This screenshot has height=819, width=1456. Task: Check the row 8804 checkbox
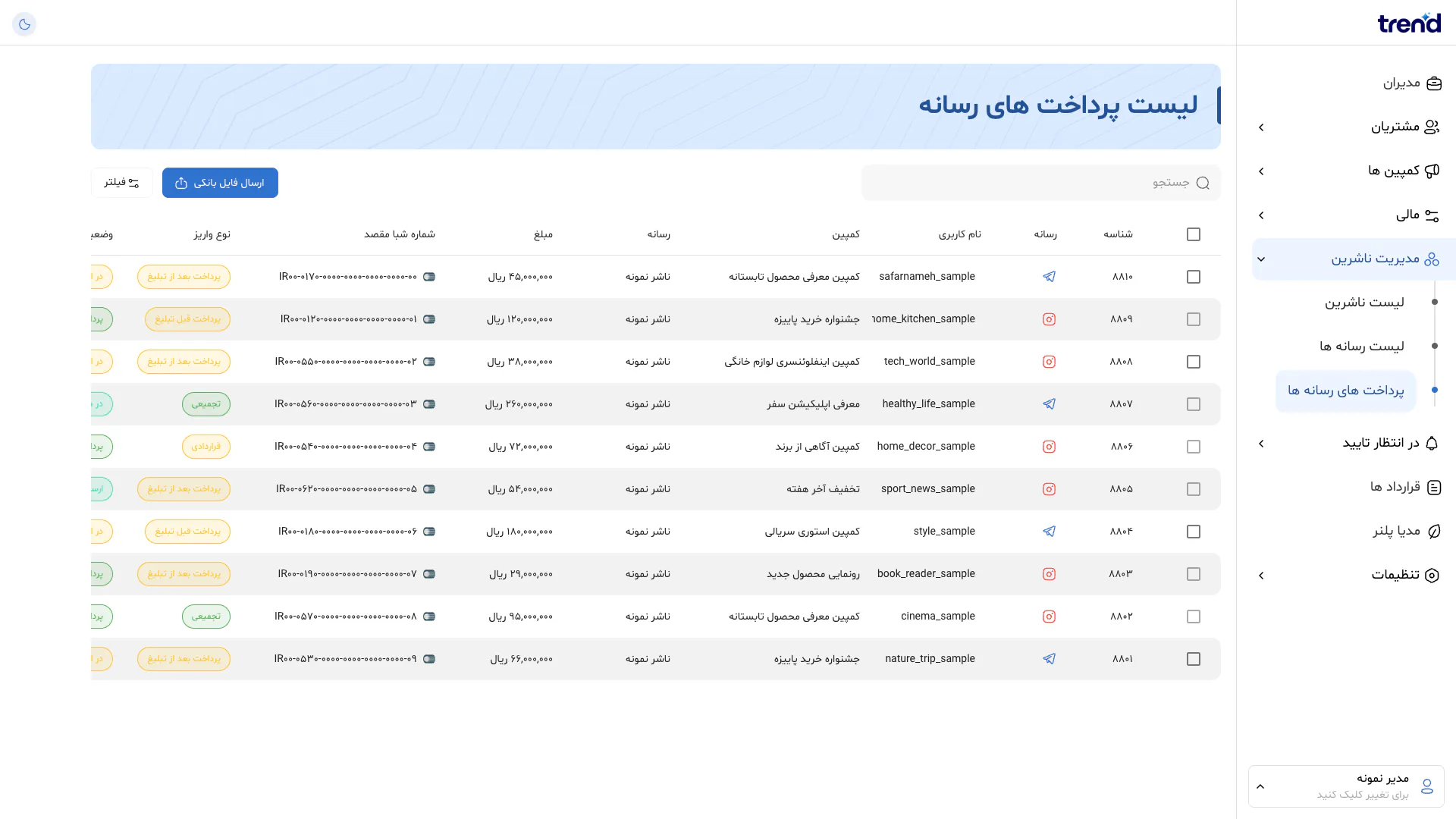coord(1194,532)
